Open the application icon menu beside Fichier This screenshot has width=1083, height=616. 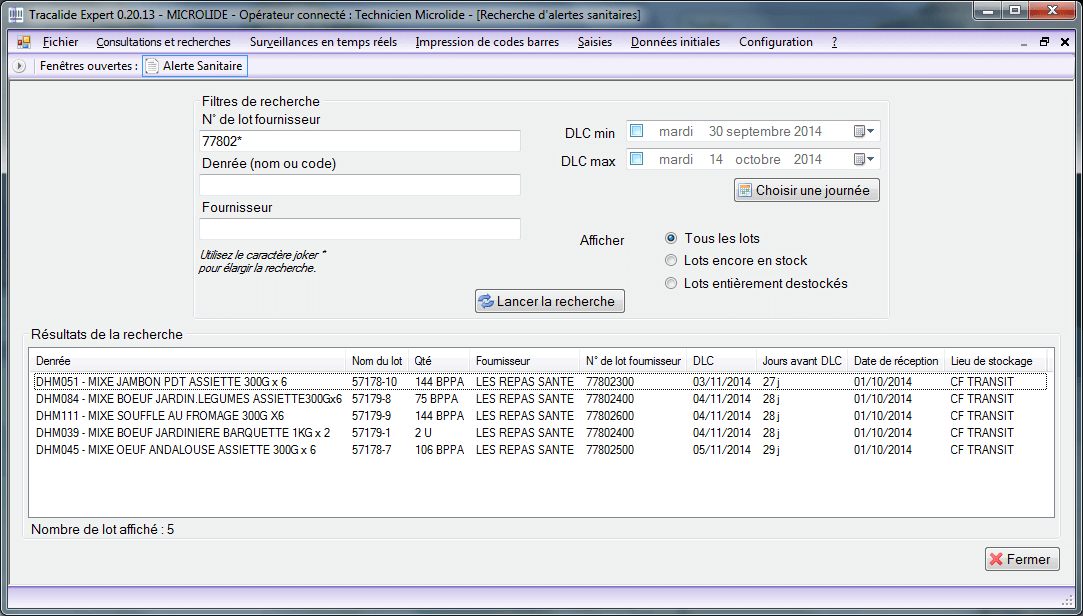coord(24,42)
